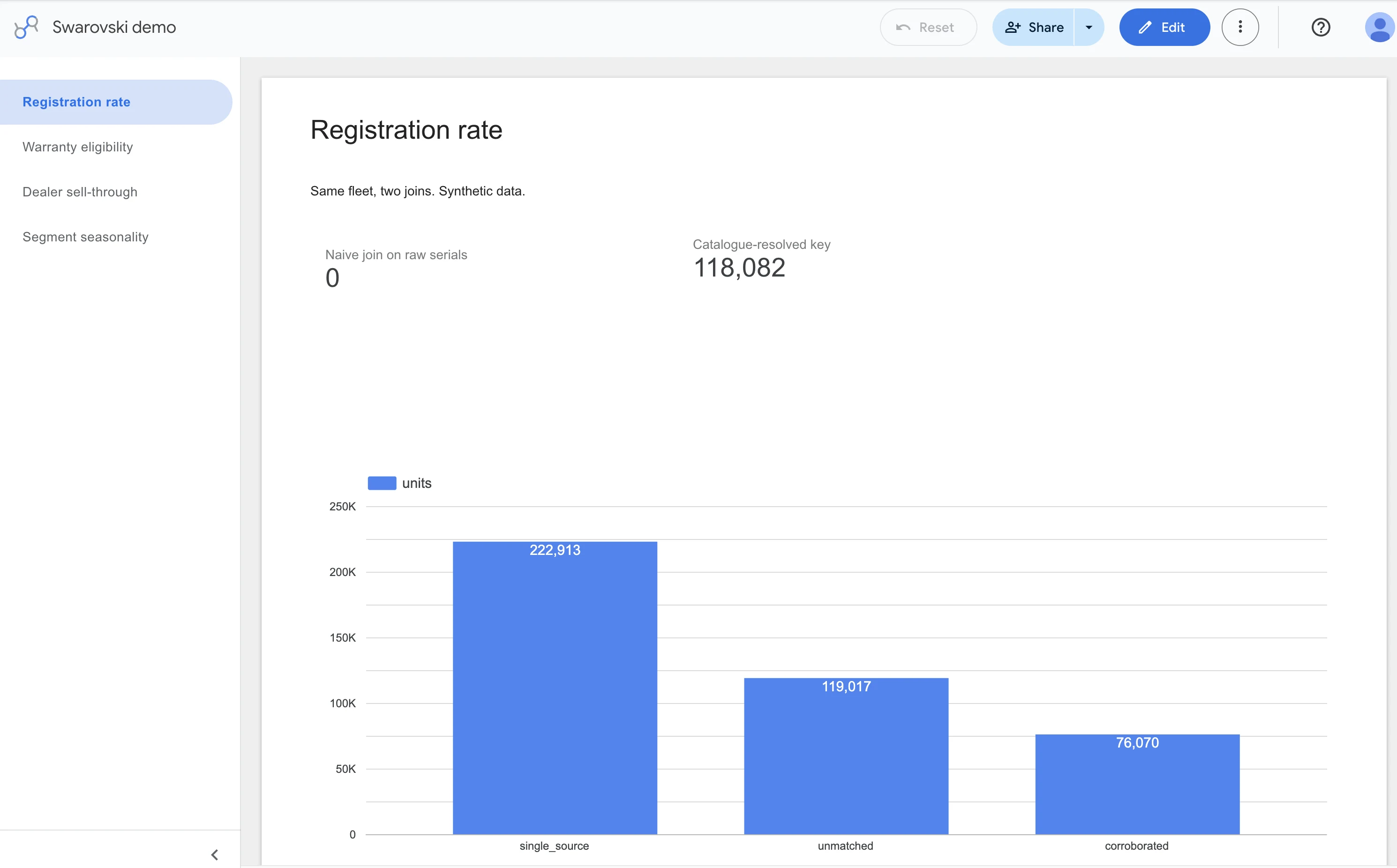The image size is (1397, 868).
Task: Collapse the page navigation sidebar
Action: 214,855
